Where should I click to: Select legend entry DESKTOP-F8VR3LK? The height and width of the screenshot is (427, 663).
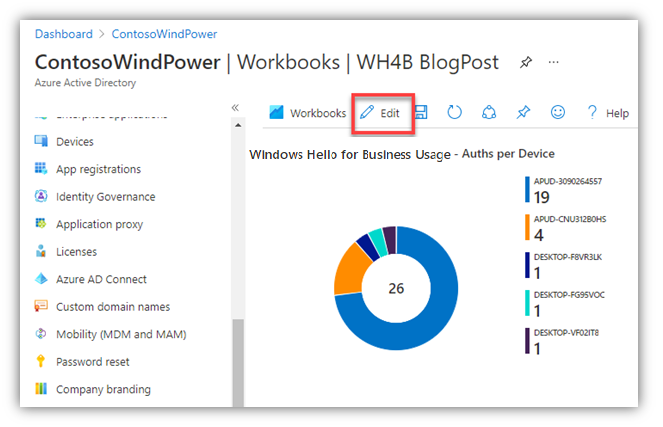564,266
